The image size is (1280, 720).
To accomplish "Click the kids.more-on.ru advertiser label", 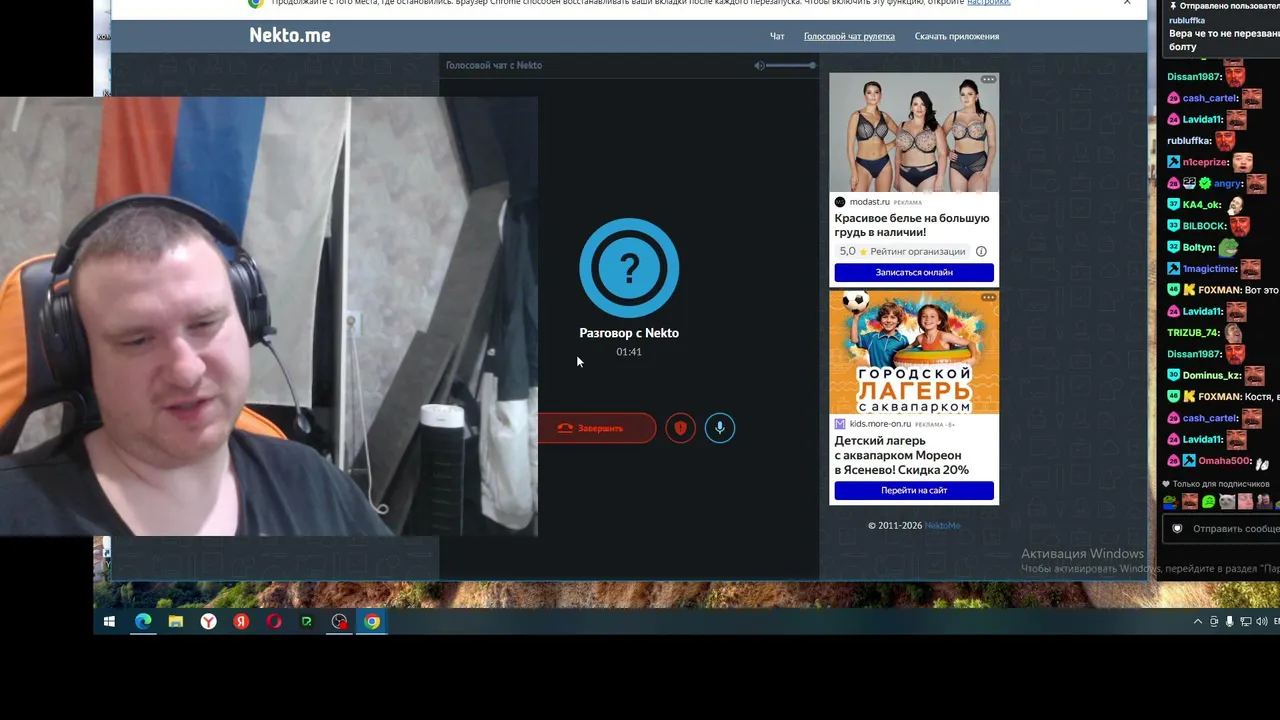I will pos(880,424).
